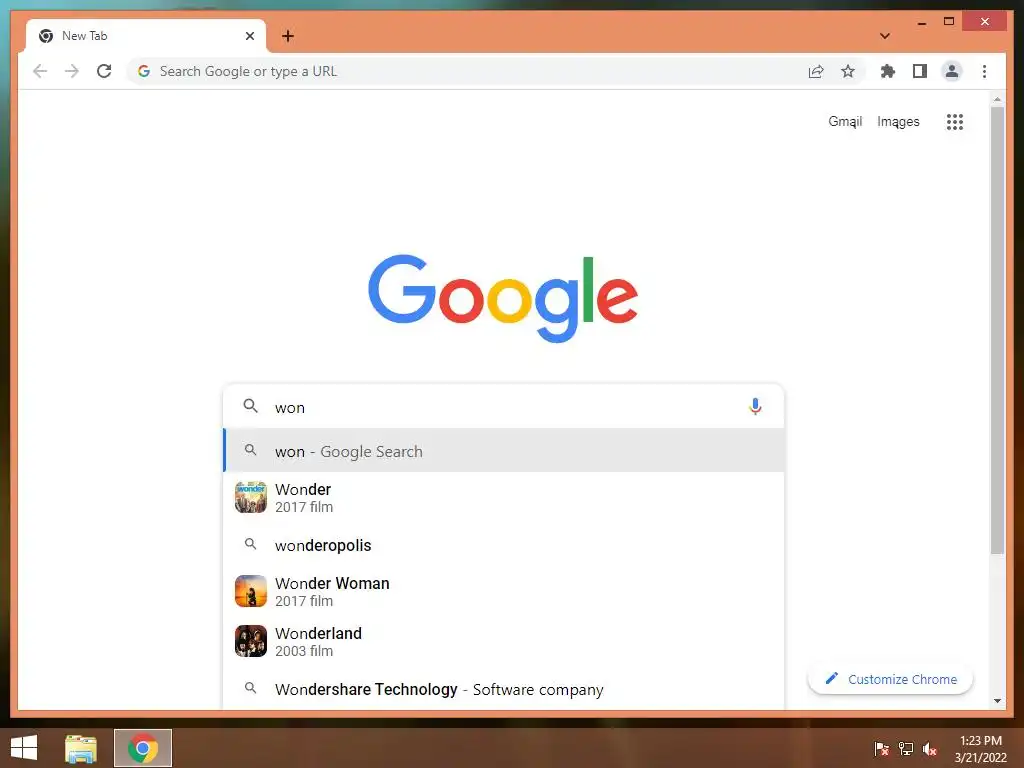Image resolution: width=1024 pixels, height=768 pixels.
Task: Click the share page icon in address bar
Action: coord(816,71)
